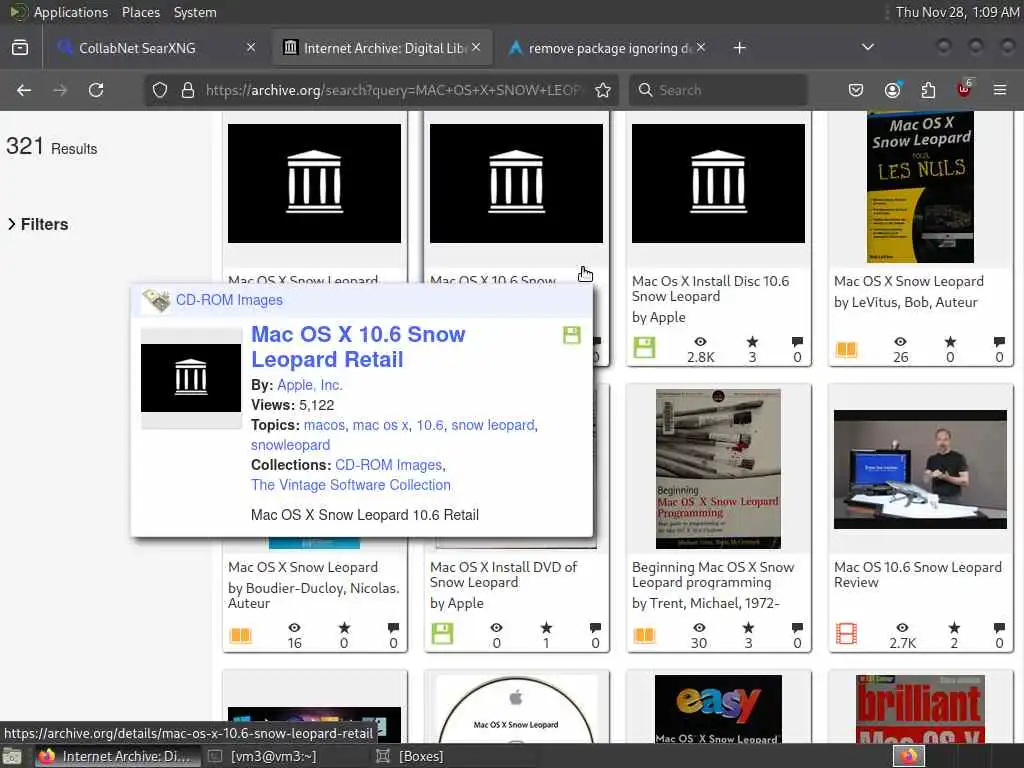1024x768 pixels.
Task: Show site security lock information
Action: click(188, 90)
